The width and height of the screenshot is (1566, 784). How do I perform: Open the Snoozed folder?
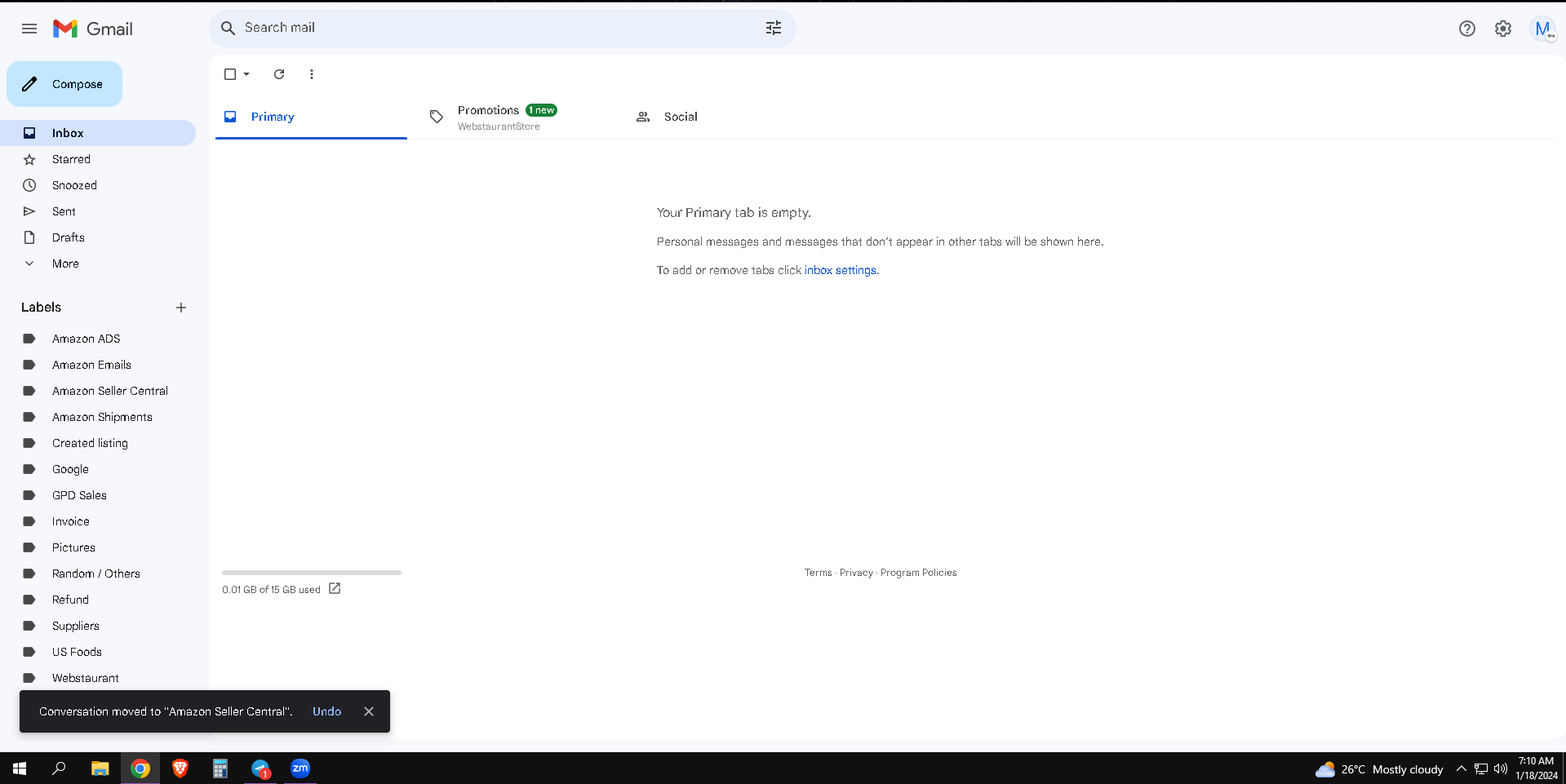pyautogui.click(x=98, y=185)
